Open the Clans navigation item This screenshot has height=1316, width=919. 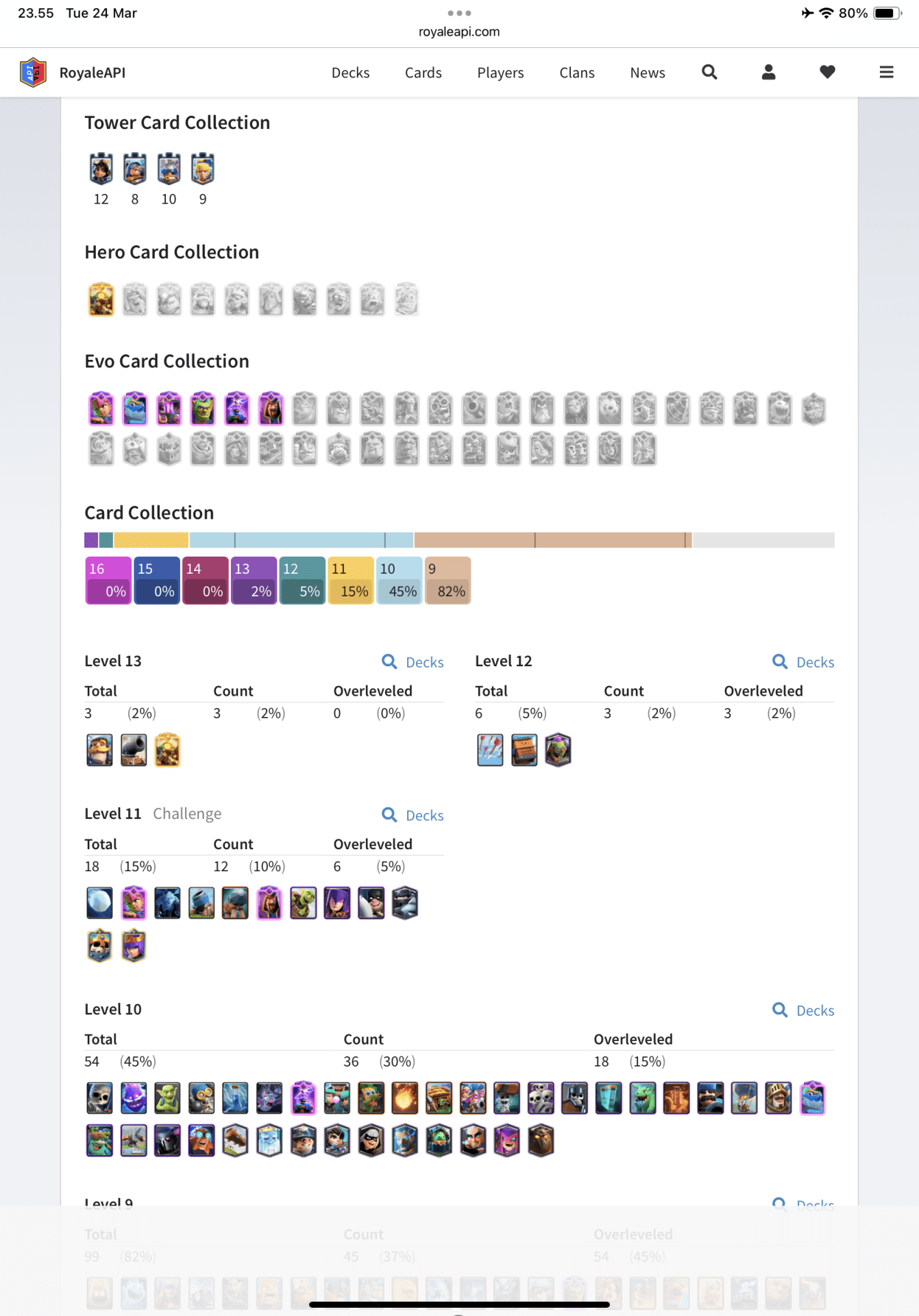[x=576, y=73]
